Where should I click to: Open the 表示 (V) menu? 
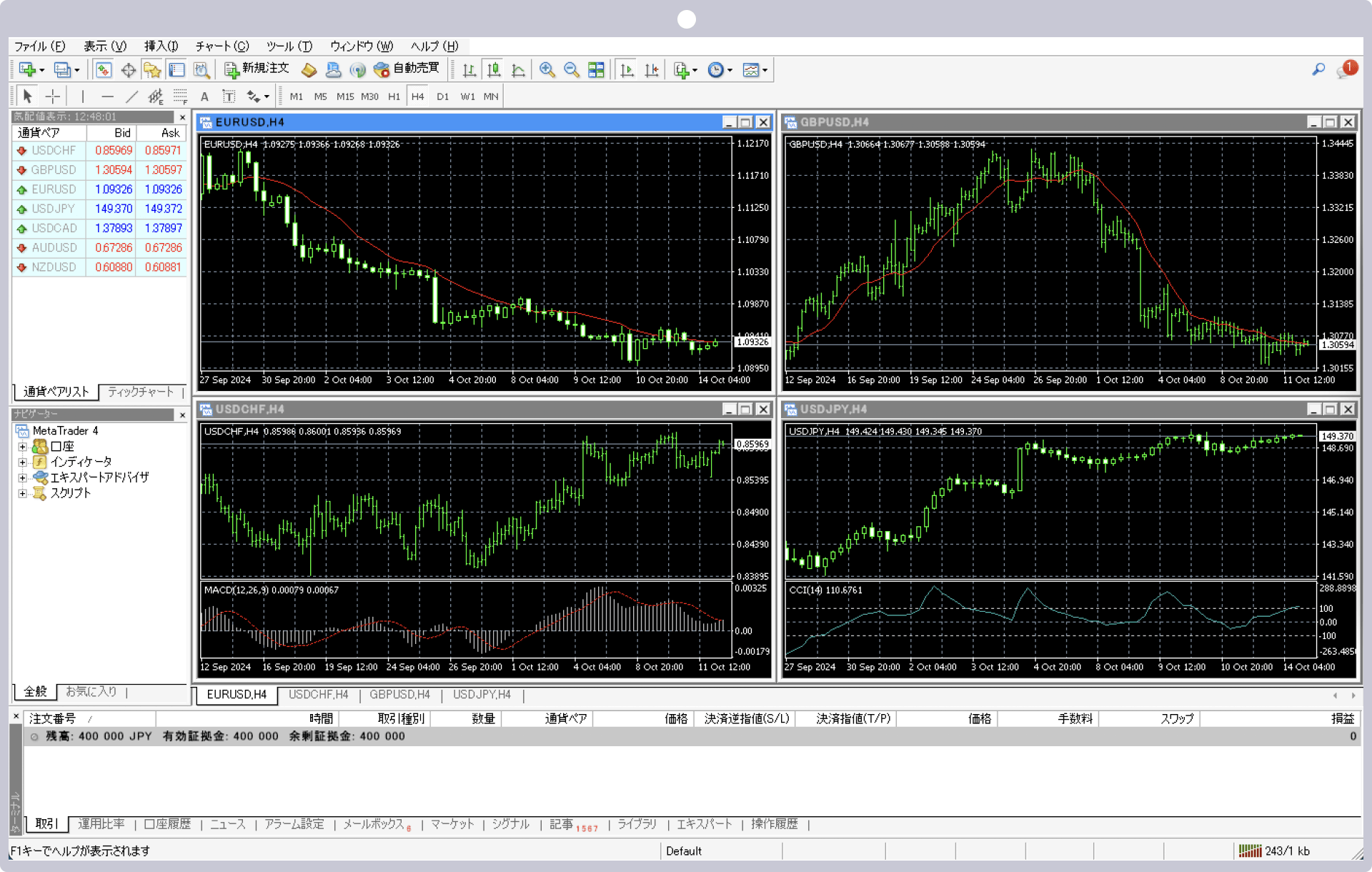click(x=105, y=46)
